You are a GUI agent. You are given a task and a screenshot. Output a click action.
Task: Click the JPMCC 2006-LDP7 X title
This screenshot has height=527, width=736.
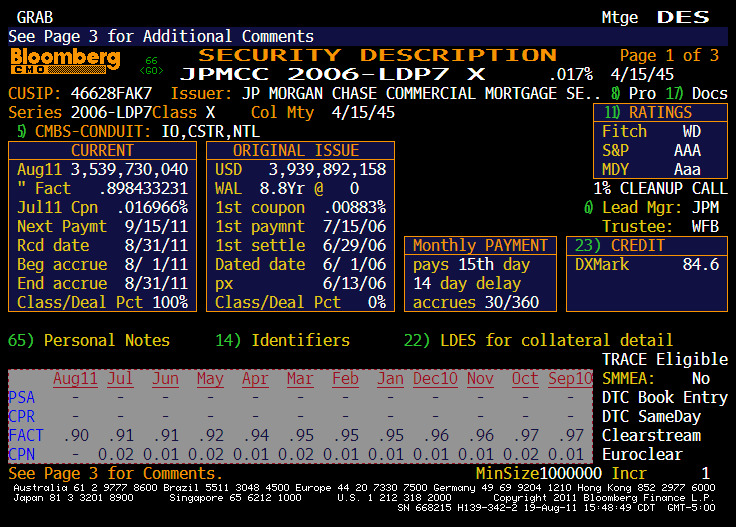333,74
